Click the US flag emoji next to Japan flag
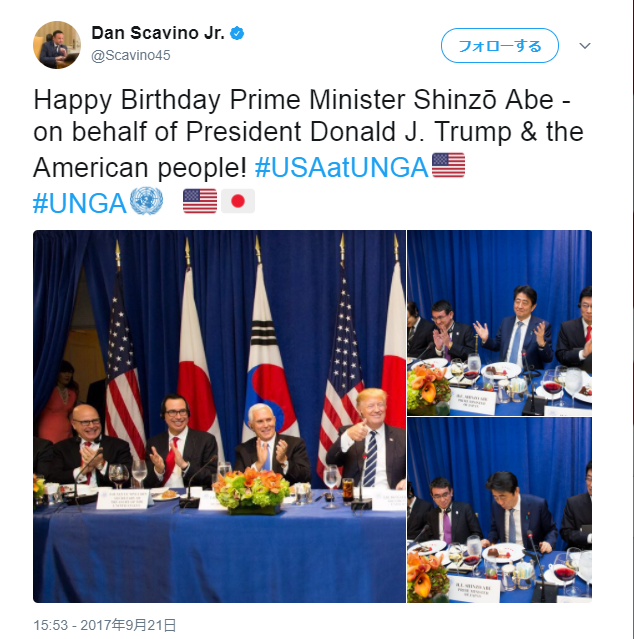This screenshot has width=634, height=639. pos(200,201)
